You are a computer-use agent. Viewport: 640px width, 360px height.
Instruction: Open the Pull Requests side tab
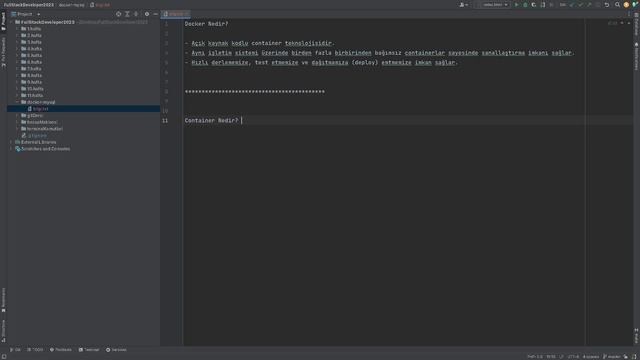[3, 52]
